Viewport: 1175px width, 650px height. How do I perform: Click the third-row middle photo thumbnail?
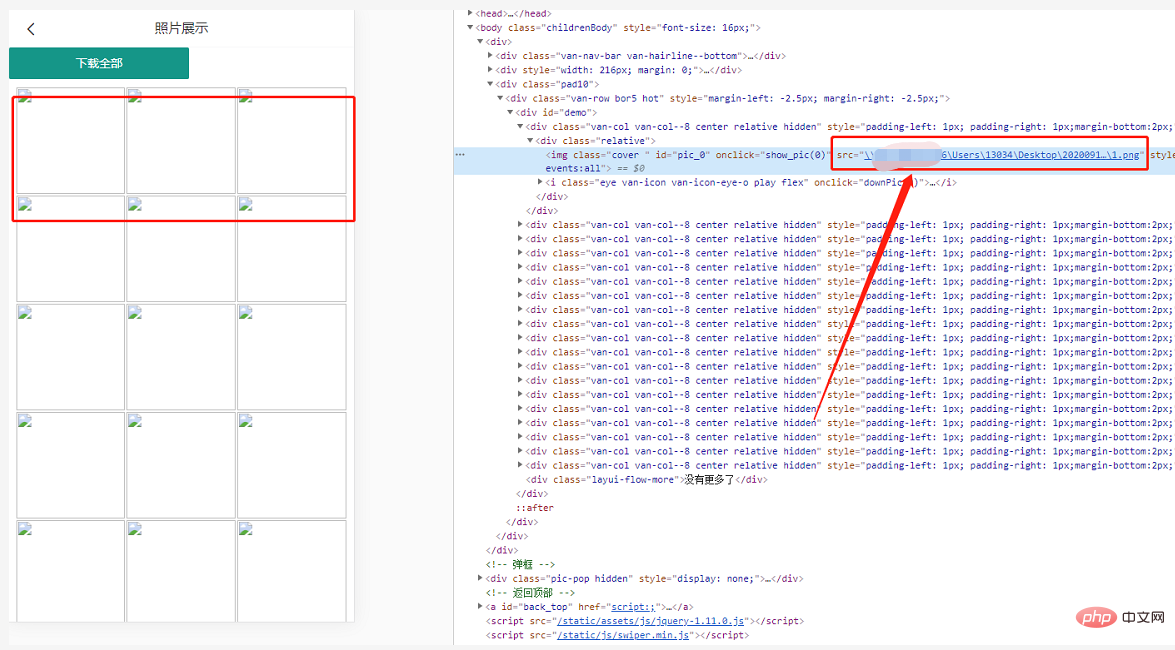[181, 356]
